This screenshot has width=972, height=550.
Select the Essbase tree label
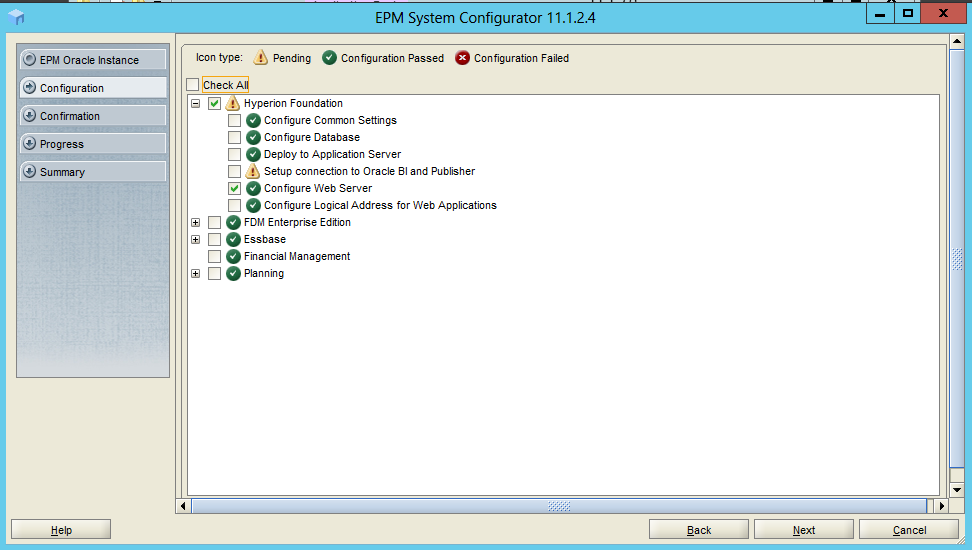[265, 239]
